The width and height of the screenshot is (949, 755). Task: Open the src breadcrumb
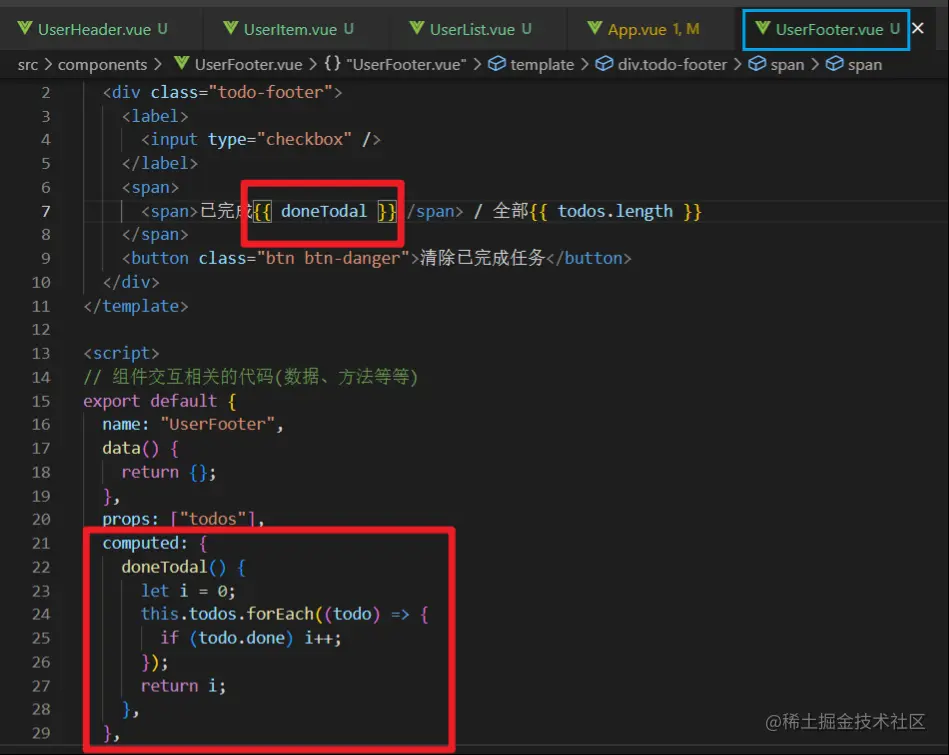(27, 65)
